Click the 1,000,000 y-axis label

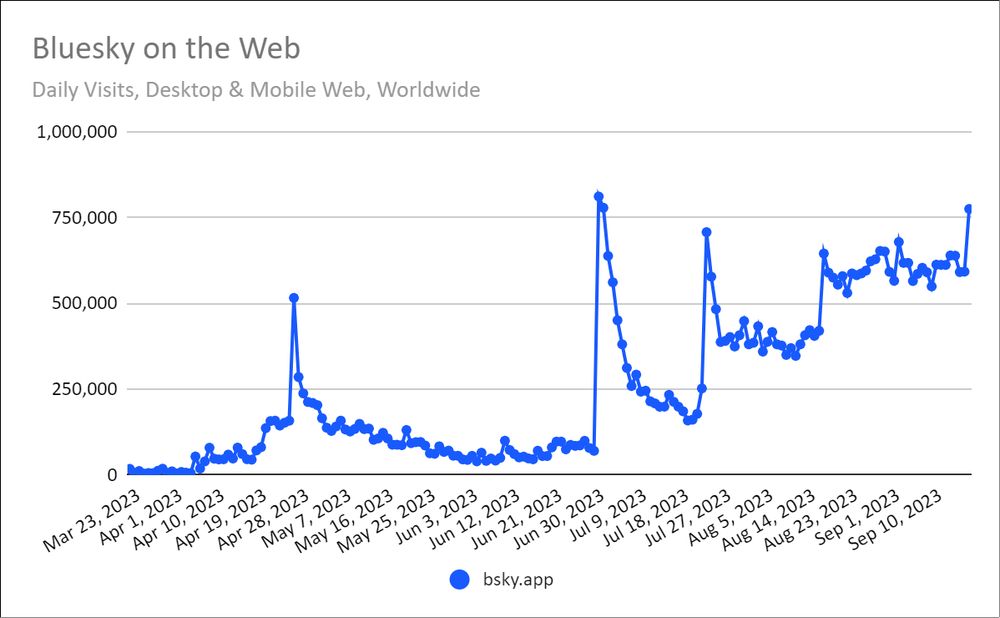pos(77,132)
